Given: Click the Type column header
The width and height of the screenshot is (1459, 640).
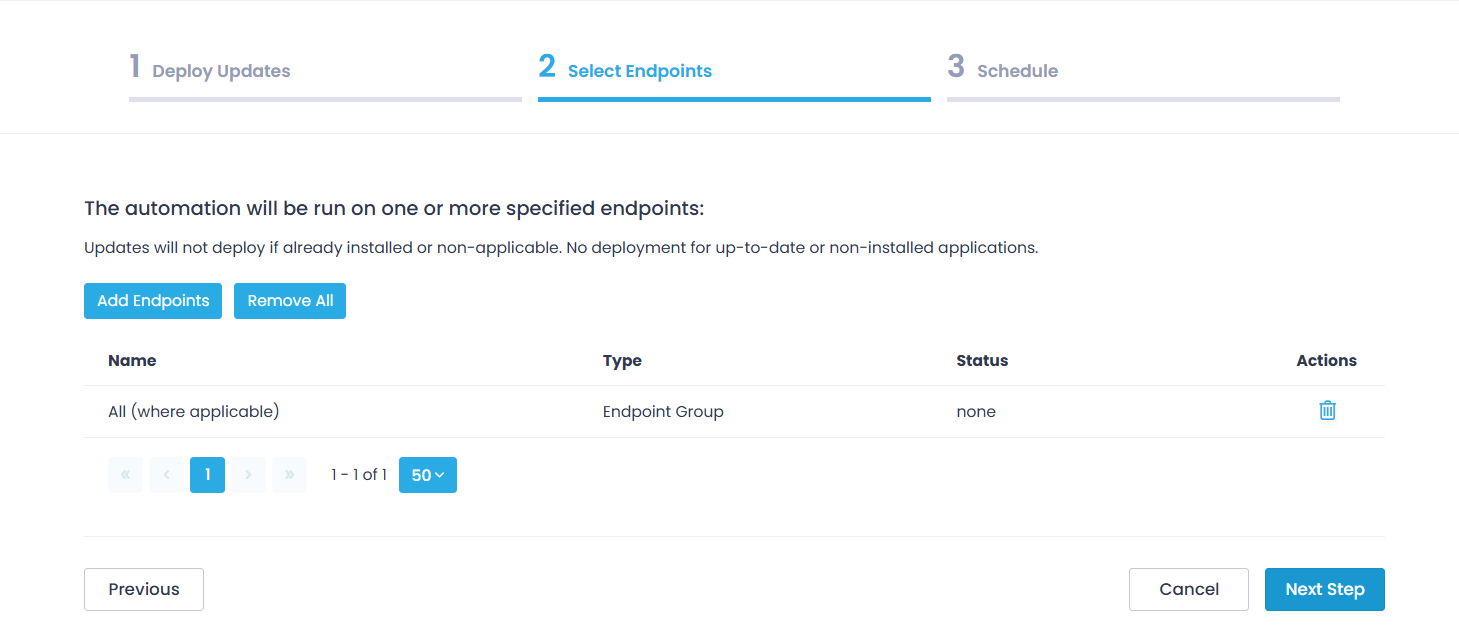Looking at the screenshot, I should [622, 361].
